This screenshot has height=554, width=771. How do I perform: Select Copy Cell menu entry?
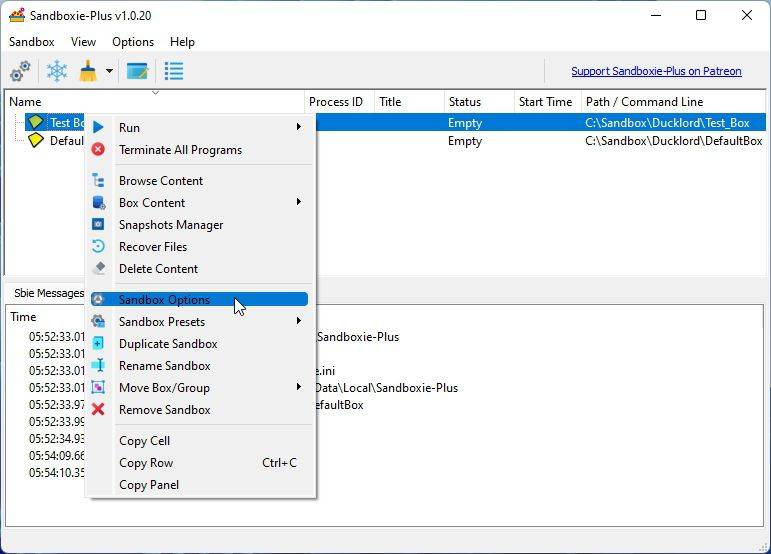[x=200, y=440]
